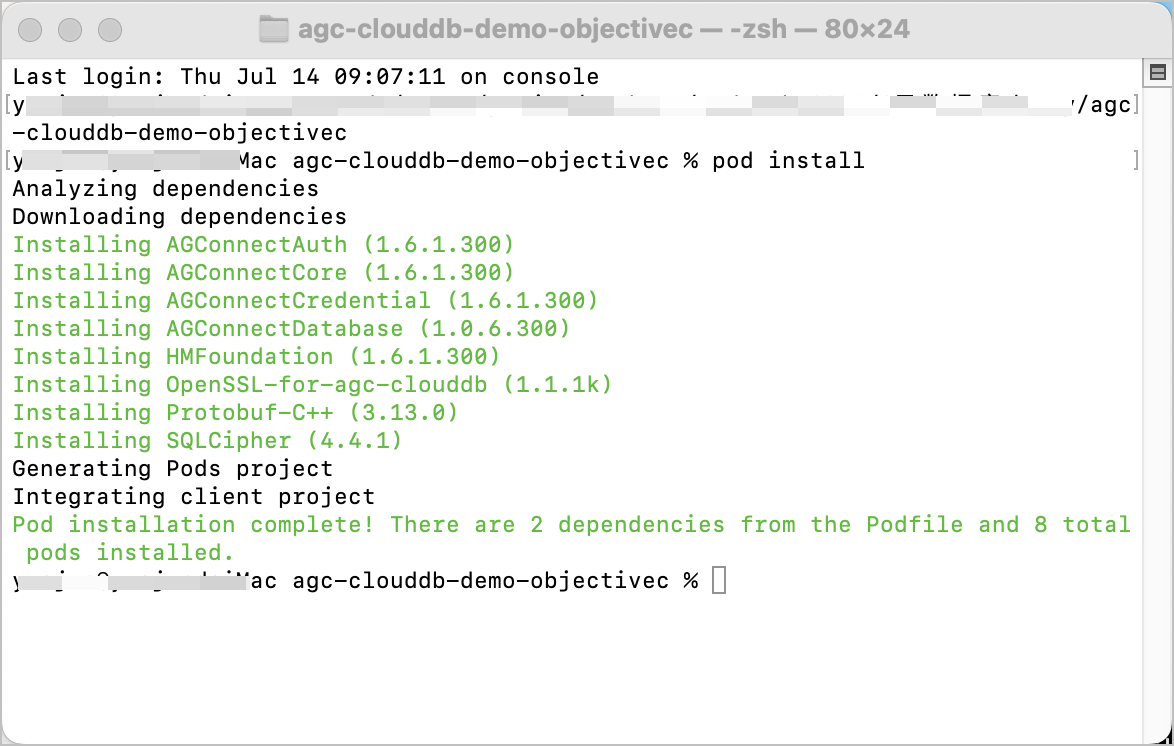The image size is (1174, 746).
Task: Click 'Installing AGConnectDatabase (1.0.6.300)' line
Action: [291, 328]
